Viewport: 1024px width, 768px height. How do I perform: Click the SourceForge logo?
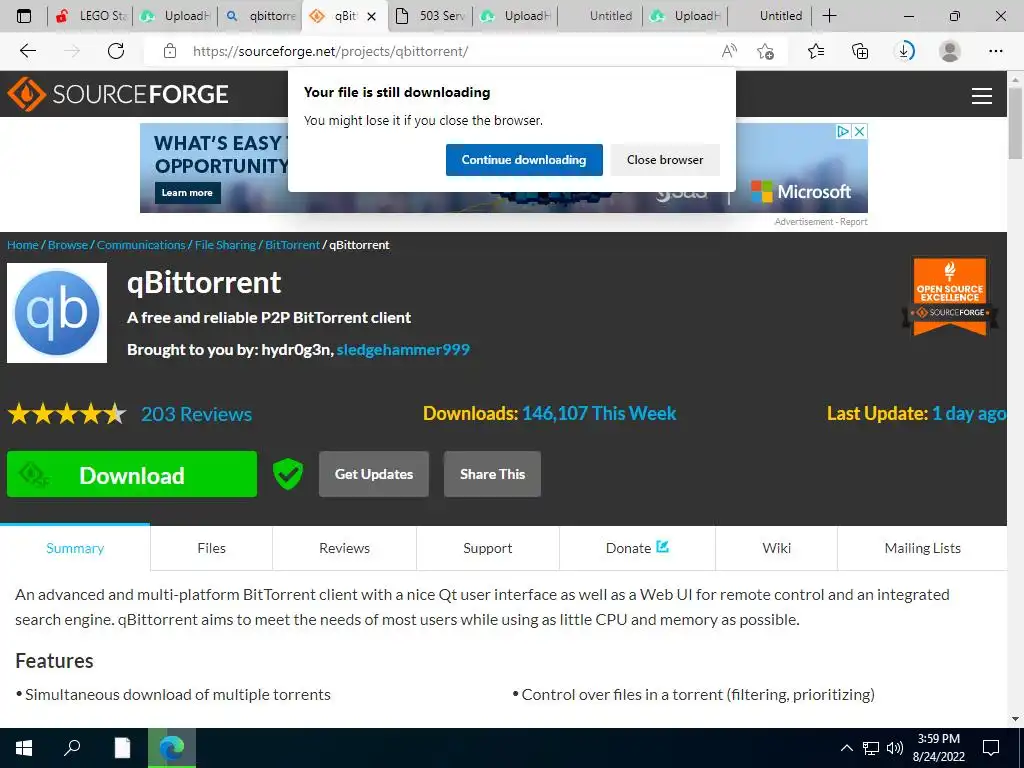point(118,94)
